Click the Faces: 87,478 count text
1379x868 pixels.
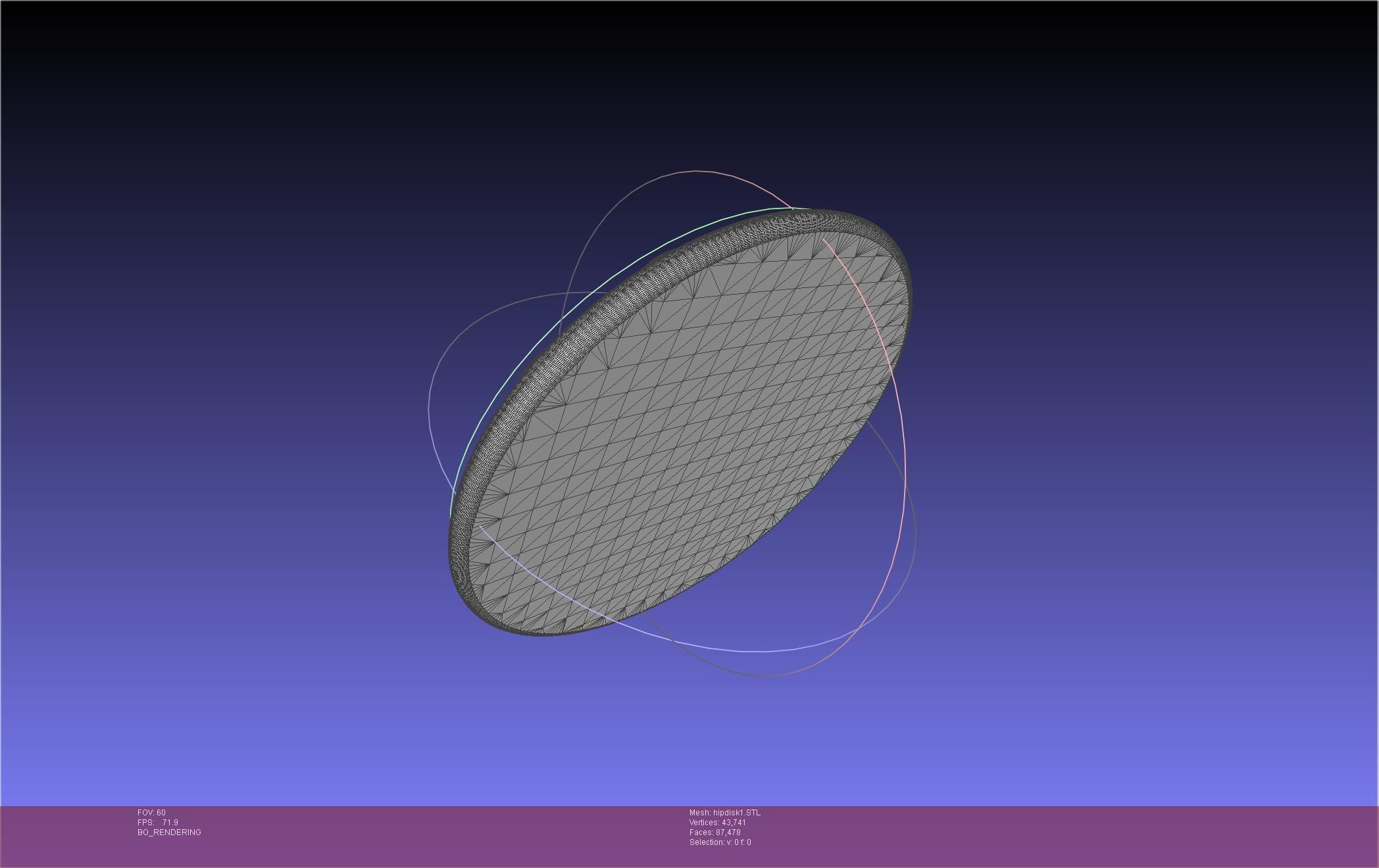715,832
